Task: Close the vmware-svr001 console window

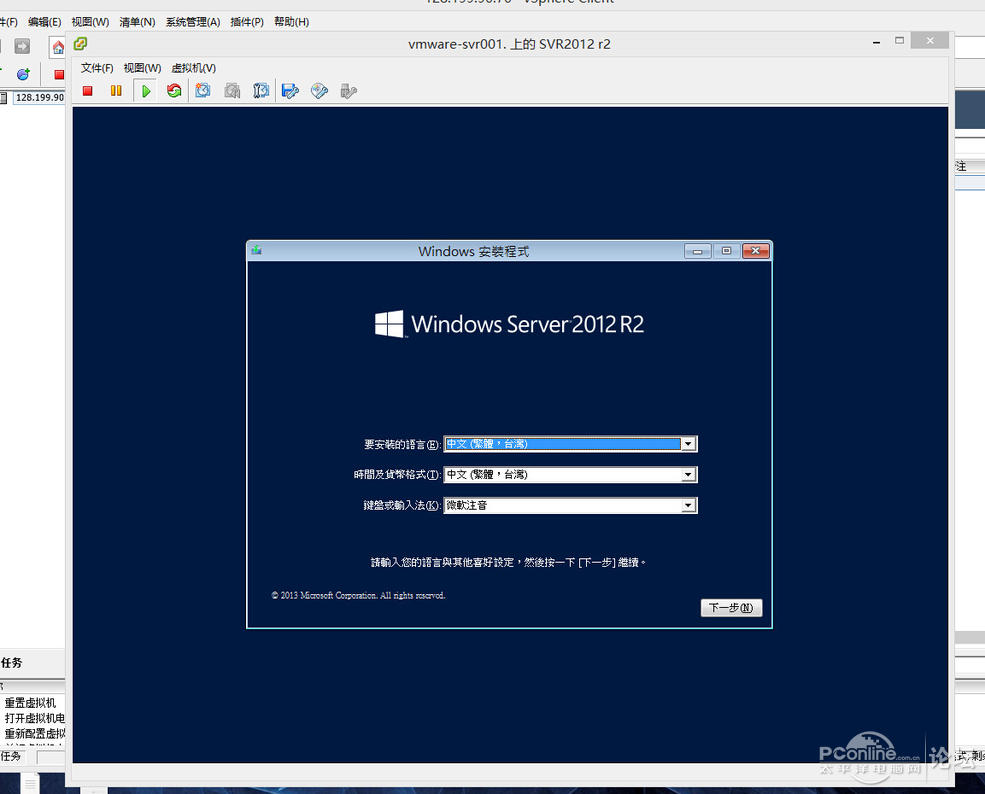Action: (930, 41)
